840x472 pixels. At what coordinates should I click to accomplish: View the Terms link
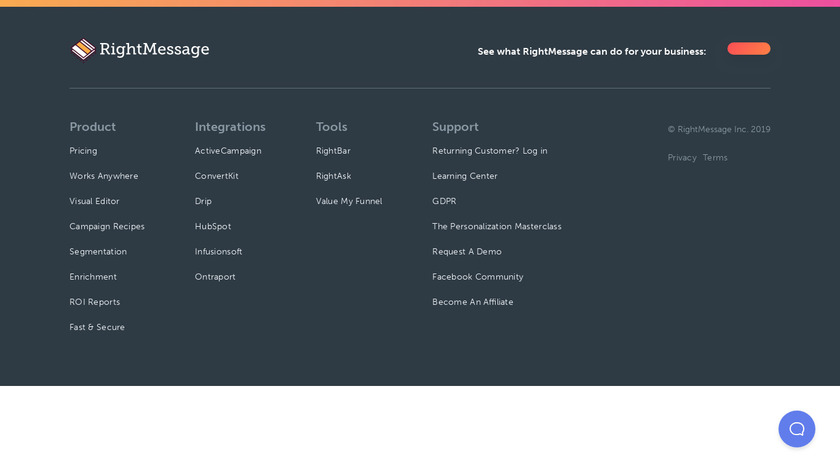pyautogui.click(x=715, y=158)
